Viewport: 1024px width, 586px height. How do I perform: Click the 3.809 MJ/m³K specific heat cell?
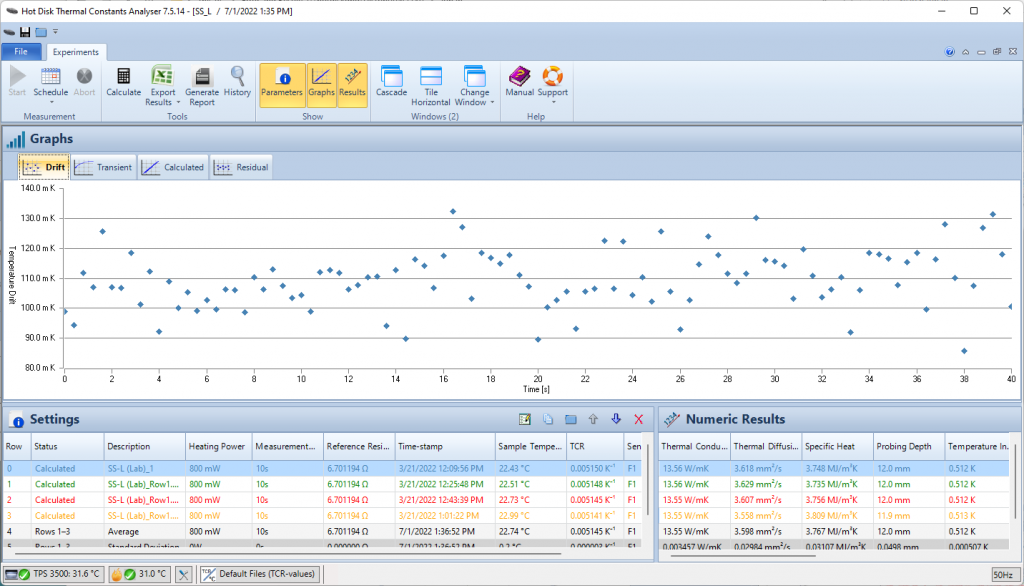coord(837,515)
